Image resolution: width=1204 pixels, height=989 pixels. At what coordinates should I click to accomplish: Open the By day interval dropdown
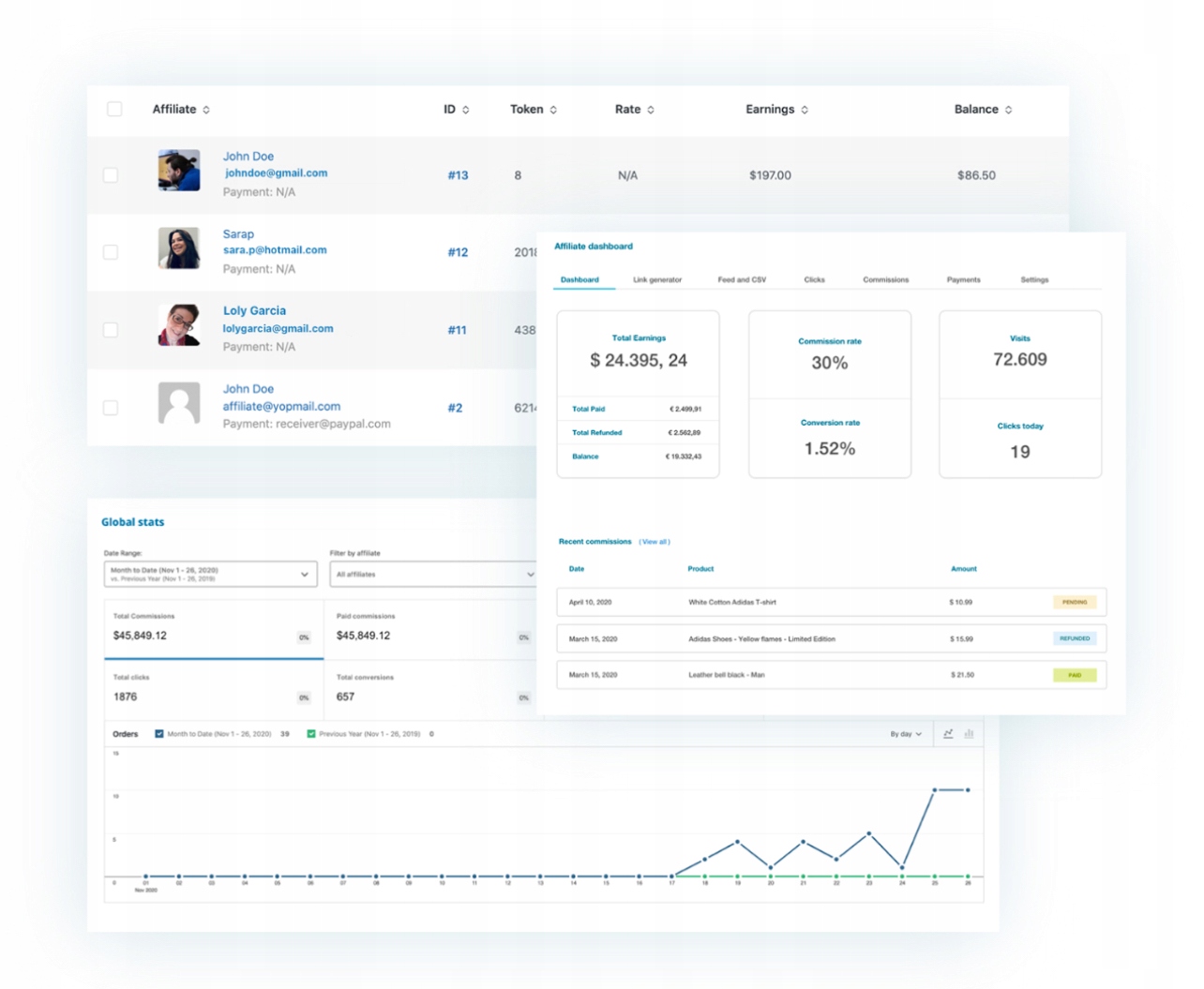(x=906, y=734)
